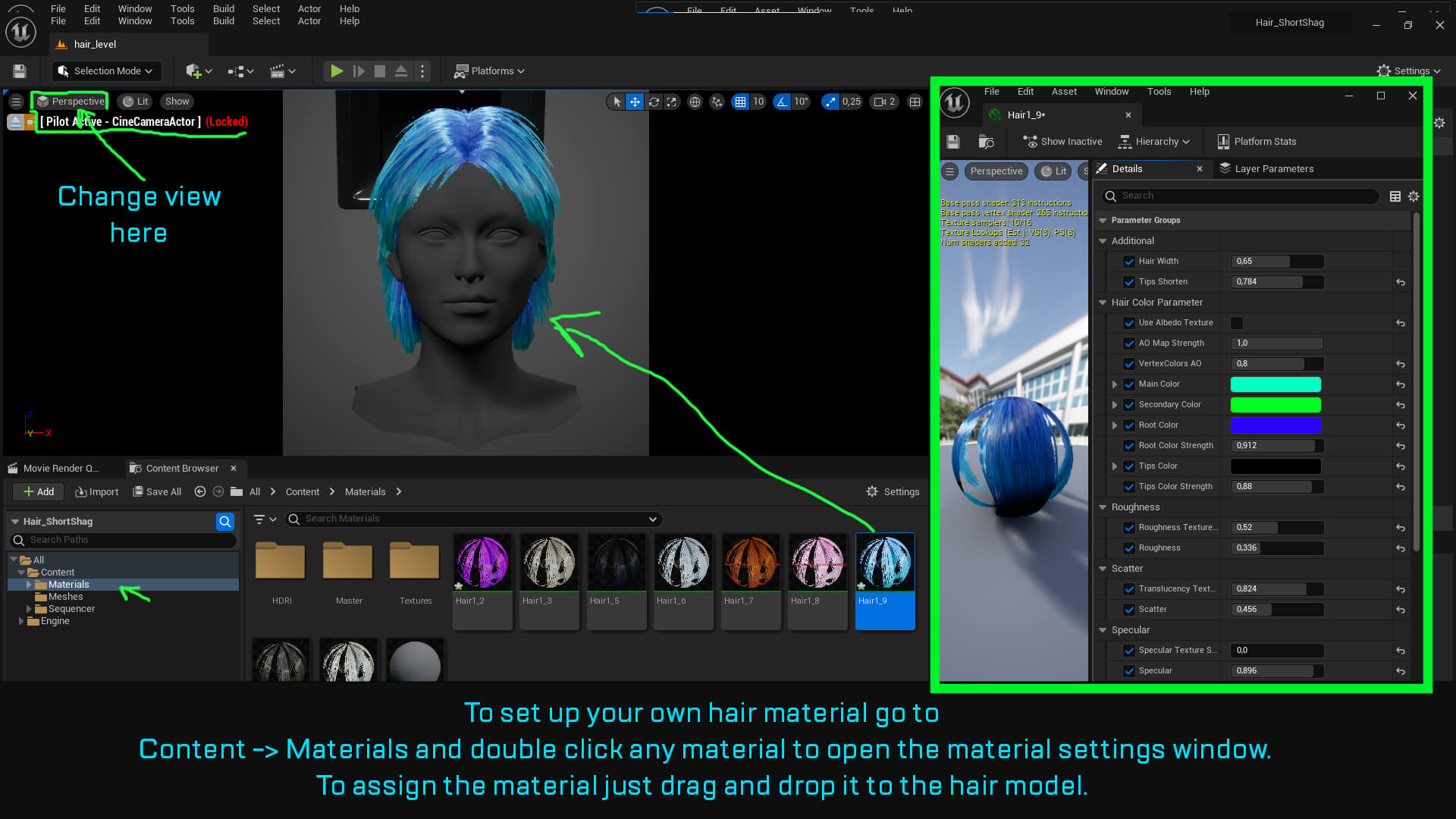The image size is (1456, 819).
Task: Click the Details panel table view icon
Action: (1395, 196)
